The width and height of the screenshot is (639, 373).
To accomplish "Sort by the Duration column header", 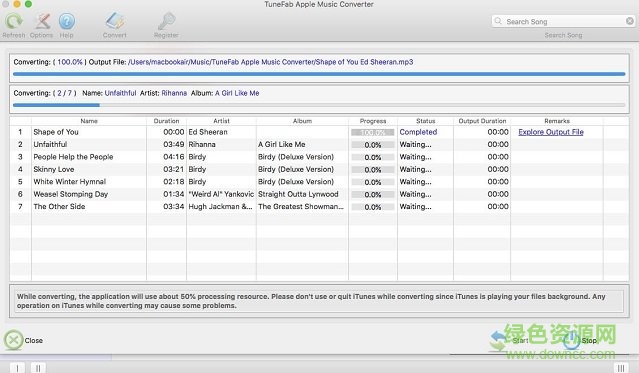I will pyautogui.click(x=166, y=121).
